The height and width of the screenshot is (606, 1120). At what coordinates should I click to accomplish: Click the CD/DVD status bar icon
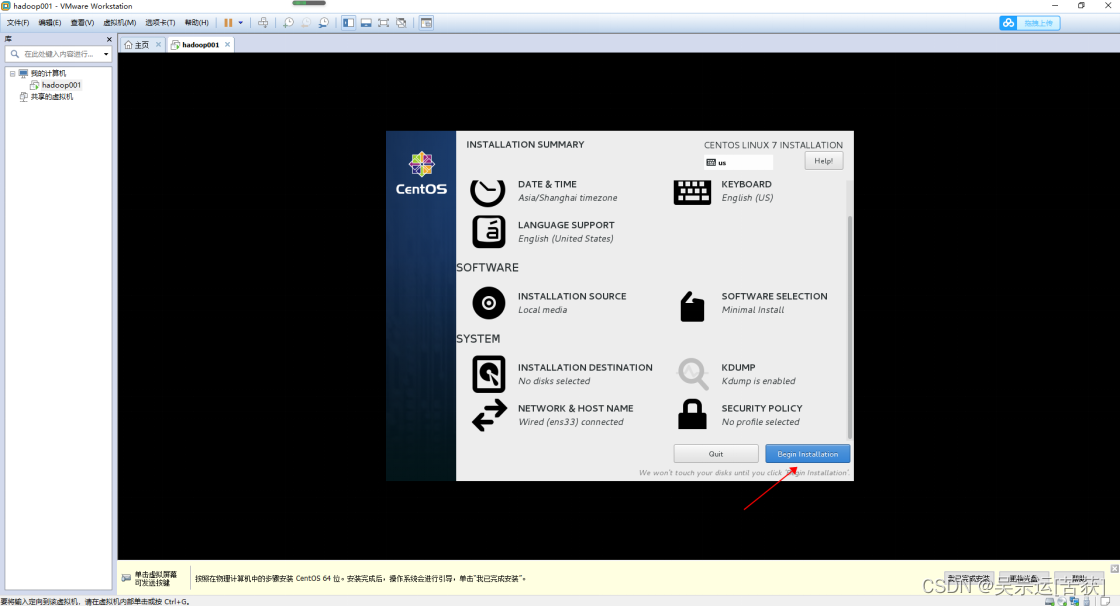[1062, 601]
